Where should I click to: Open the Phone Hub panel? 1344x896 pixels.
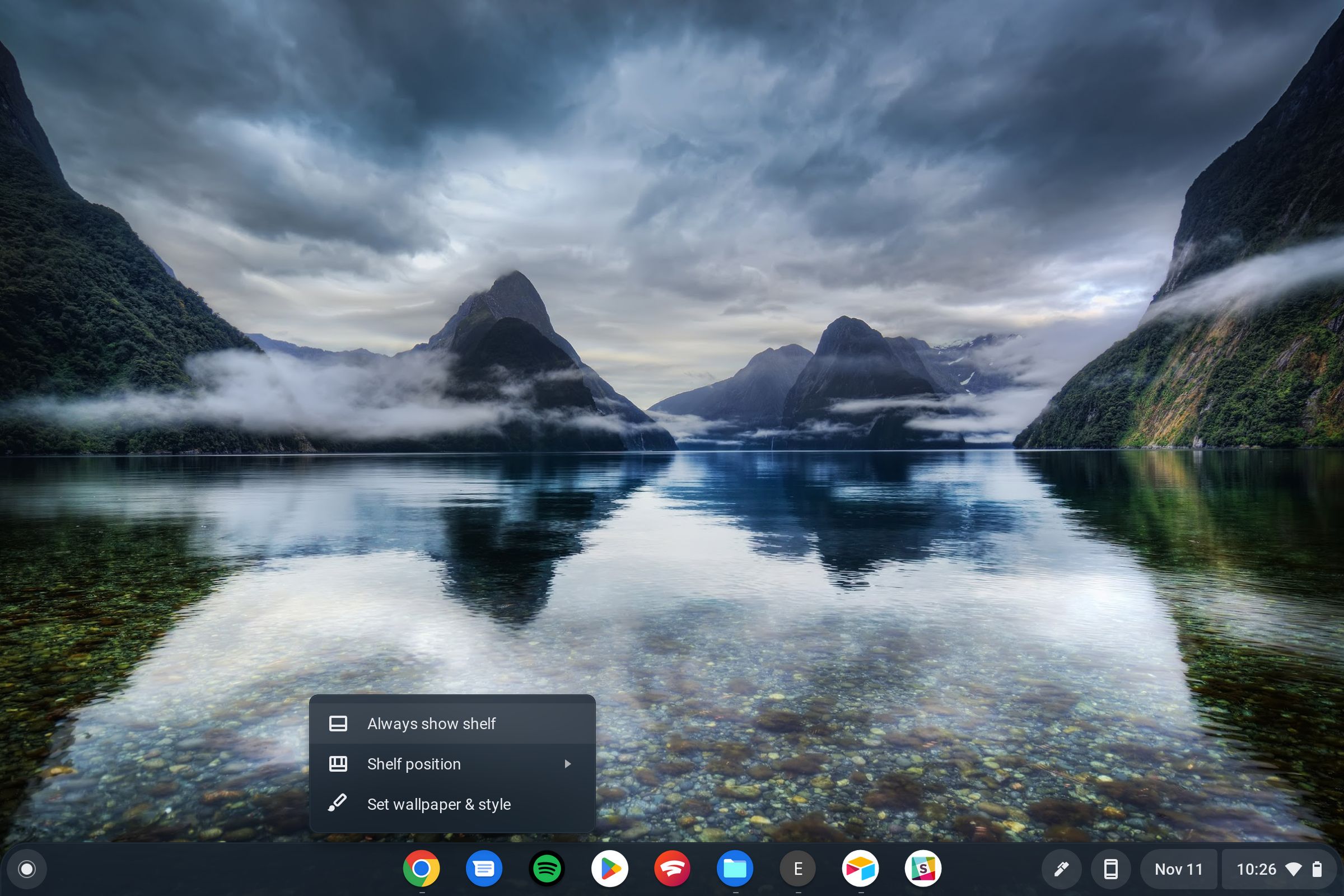[1112, 869]
